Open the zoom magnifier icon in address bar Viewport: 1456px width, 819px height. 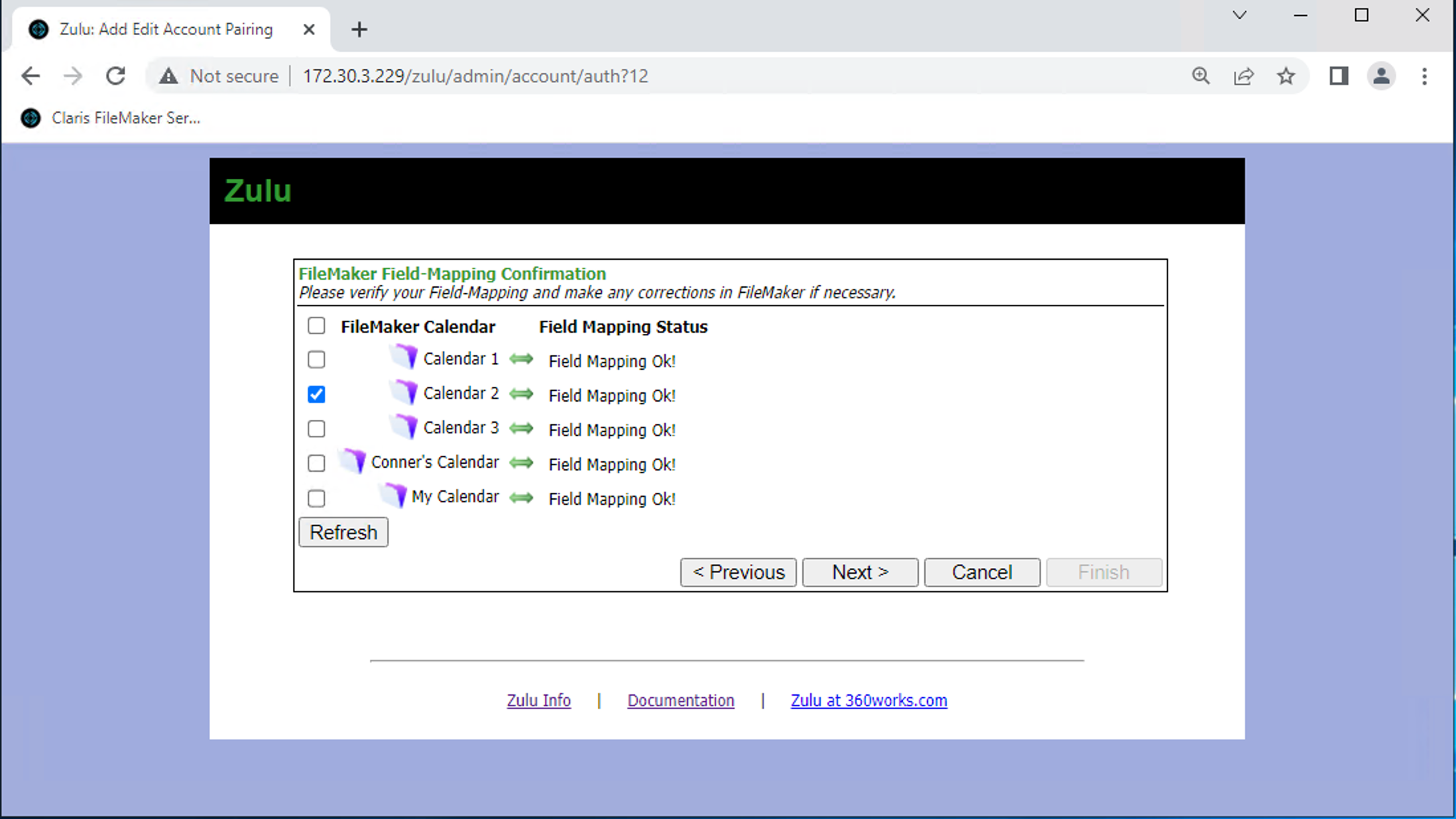[x=1201, y=76]
